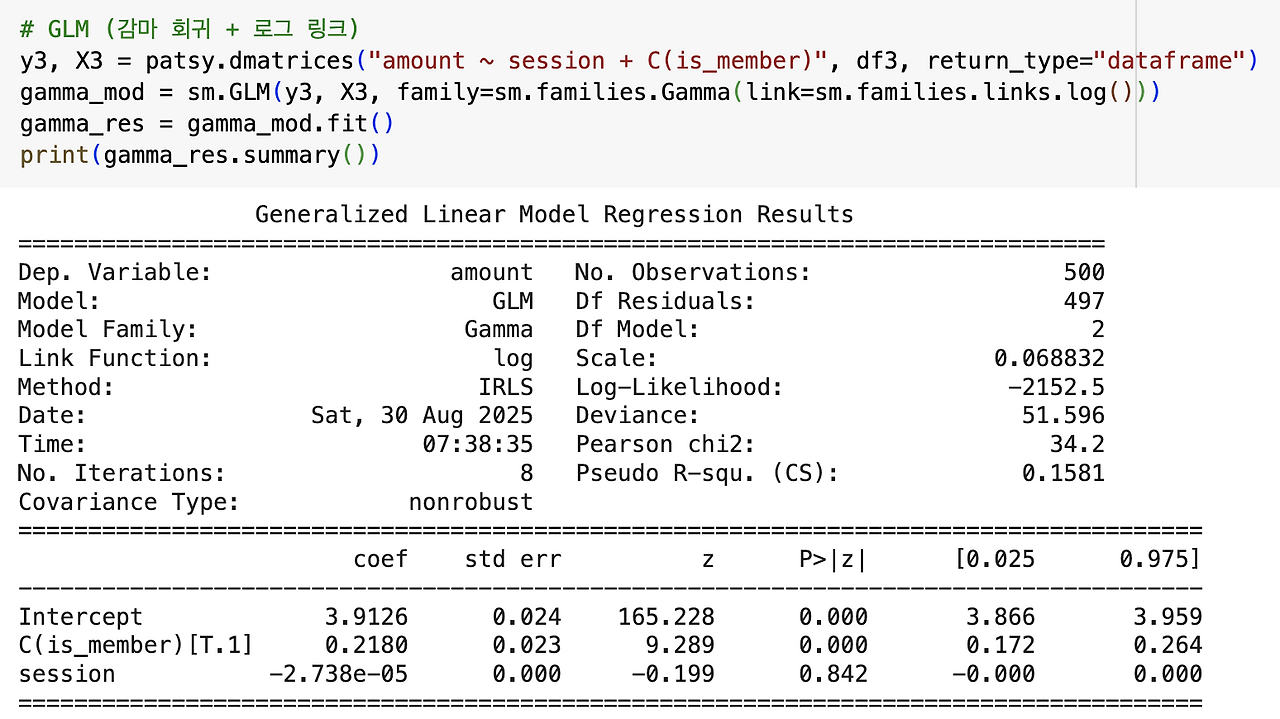Screen dimensions: 1280x719
Task: Click the Pseudo R-squ. value '0.1581'
Action: pyautogui.click(x=1063, y=473)
